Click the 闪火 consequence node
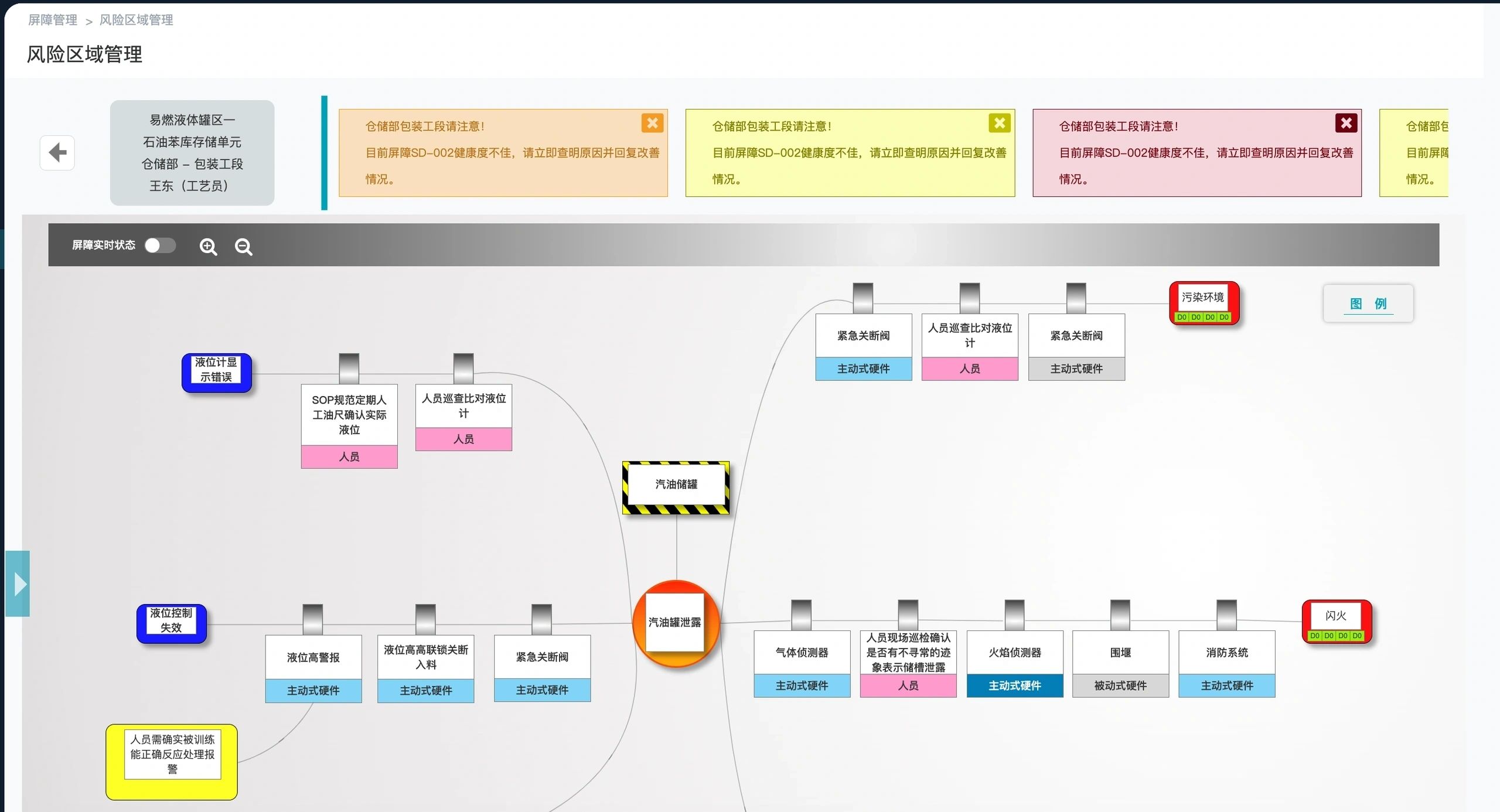1500x812 pixels. pyautogui.click(x=1336, y=622)
